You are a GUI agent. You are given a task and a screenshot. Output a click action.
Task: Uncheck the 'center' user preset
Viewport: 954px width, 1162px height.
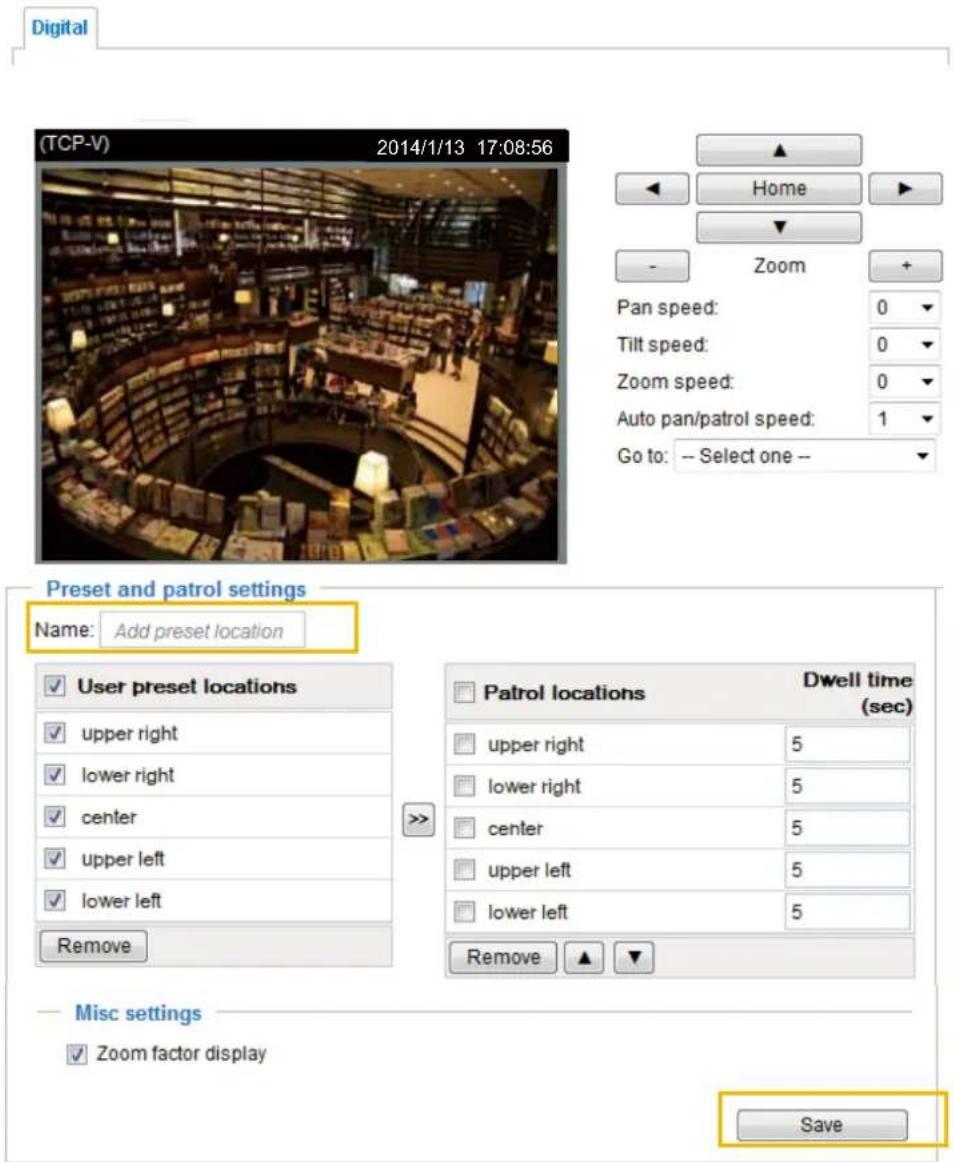coord(54,817)
